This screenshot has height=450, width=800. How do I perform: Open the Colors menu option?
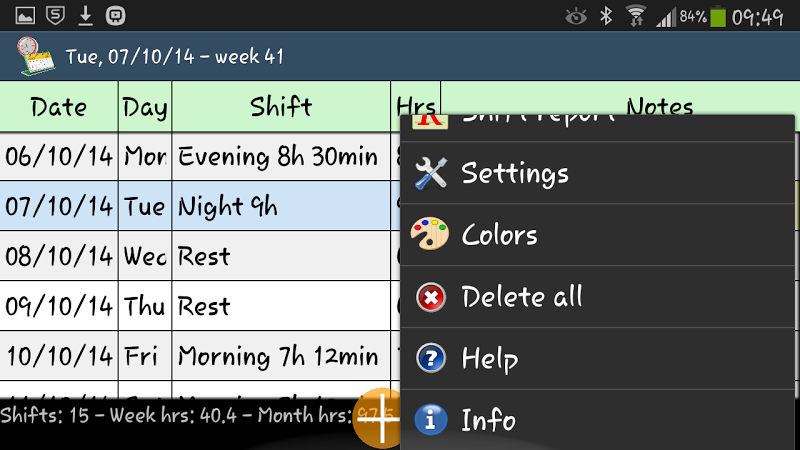[597, 235]
